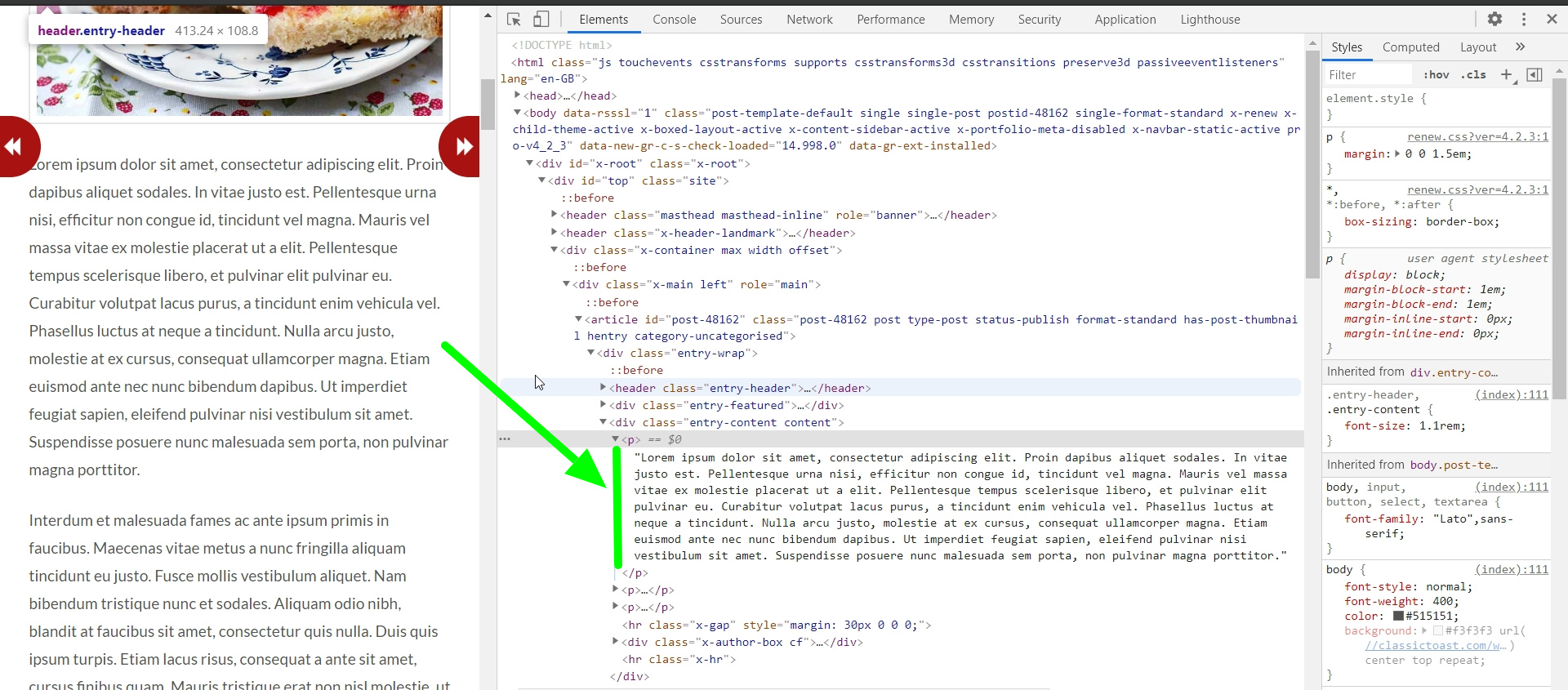Add a new style rule with plus icon

pyautogui.click(x=1507, y=74)
